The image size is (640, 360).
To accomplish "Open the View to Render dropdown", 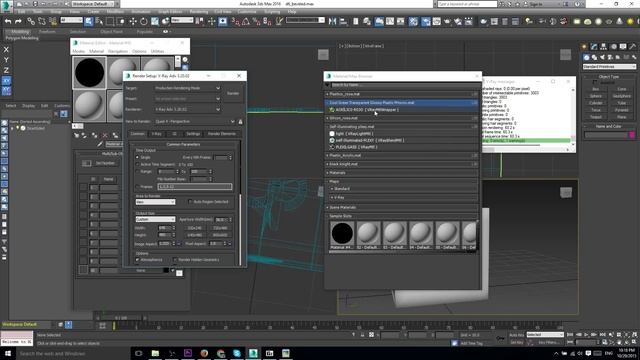I will 195,122.
